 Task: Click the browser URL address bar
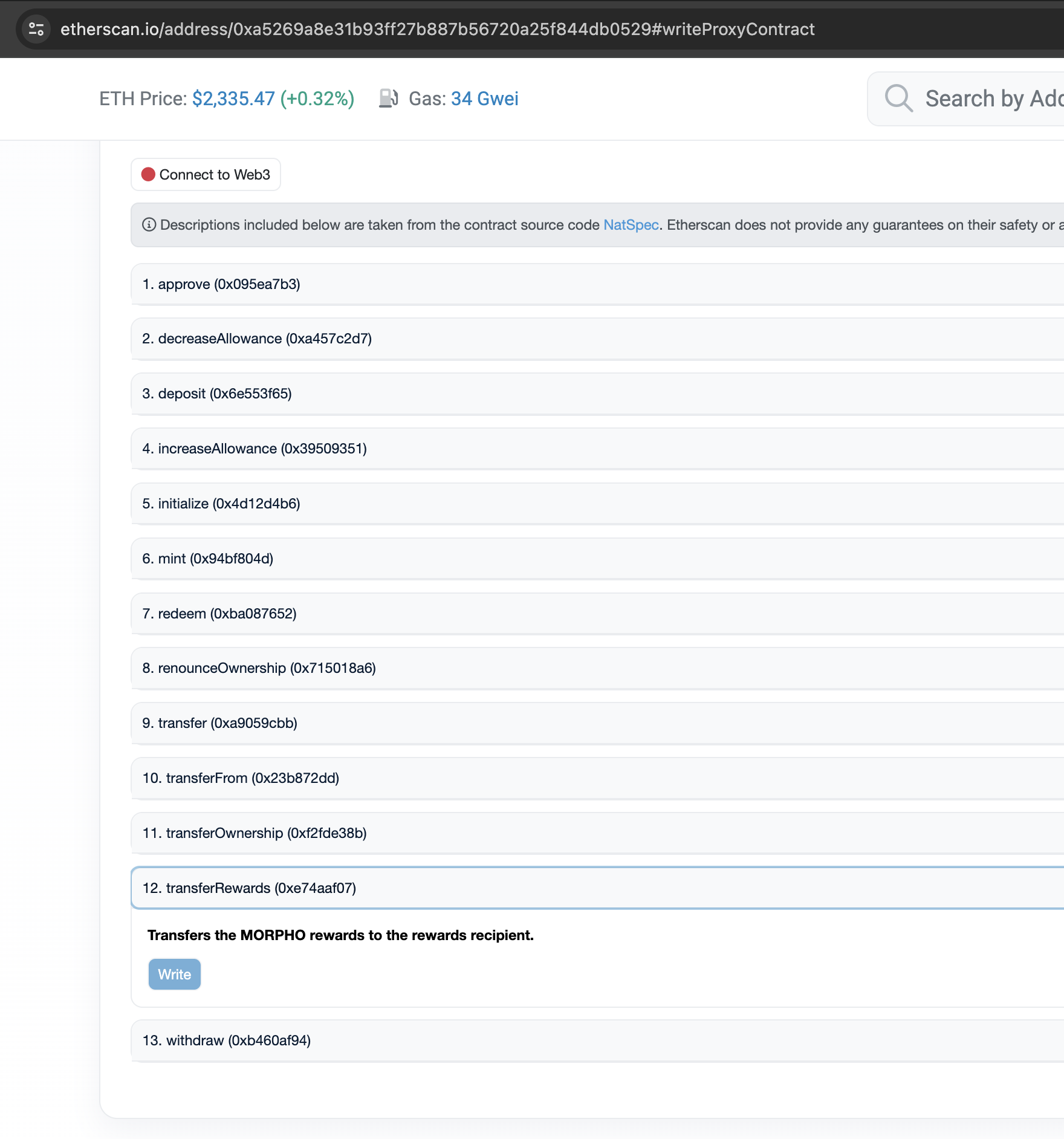tap(437, 29)
